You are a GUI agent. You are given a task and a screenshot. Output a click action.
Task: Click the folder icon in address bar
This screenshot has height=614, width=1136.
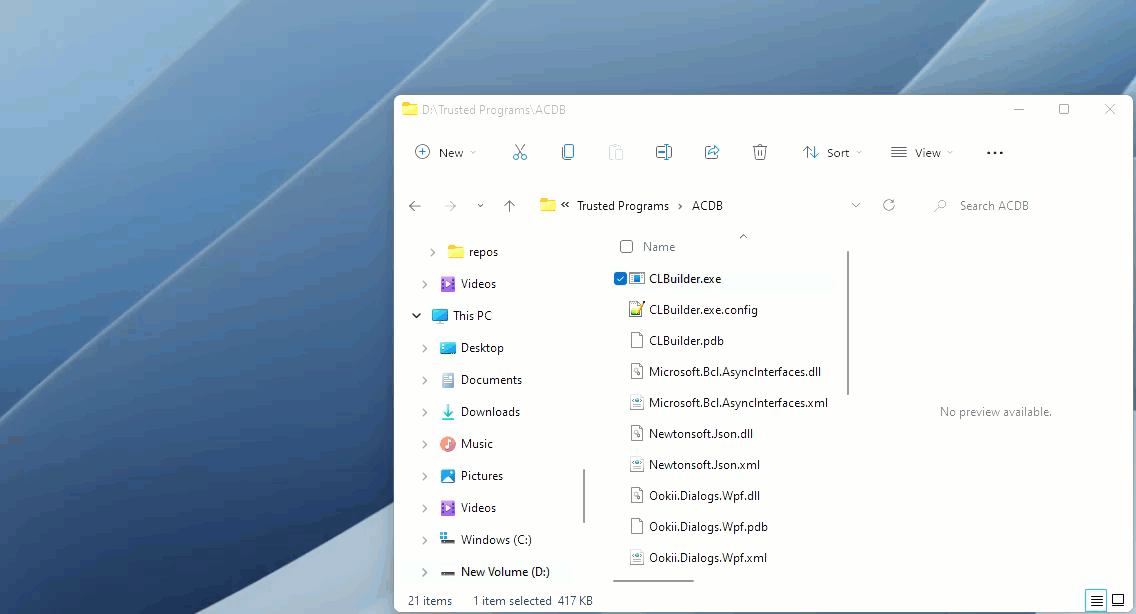point(548,205)
